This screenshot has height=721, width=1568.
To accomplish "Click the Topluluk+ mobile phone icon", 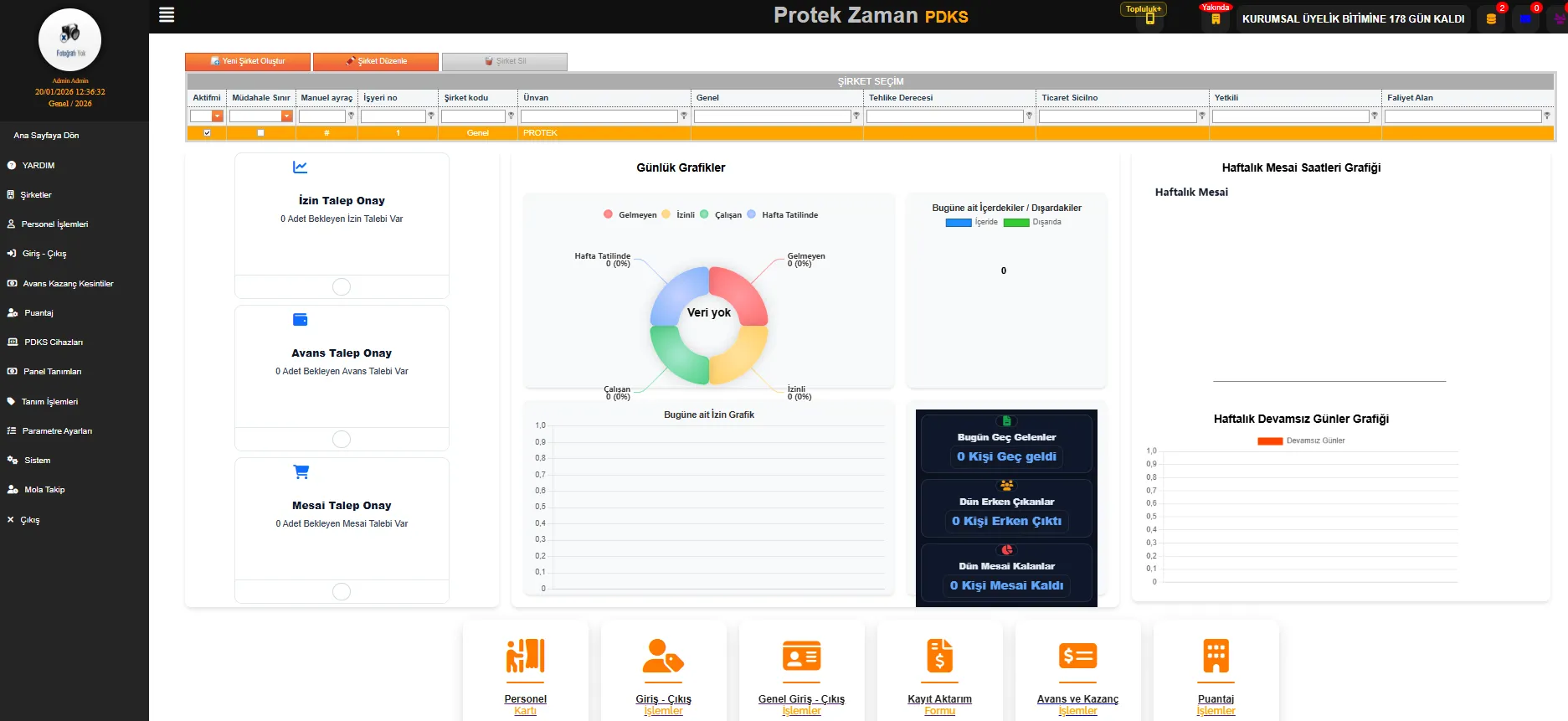I will tap(1149, 19).
